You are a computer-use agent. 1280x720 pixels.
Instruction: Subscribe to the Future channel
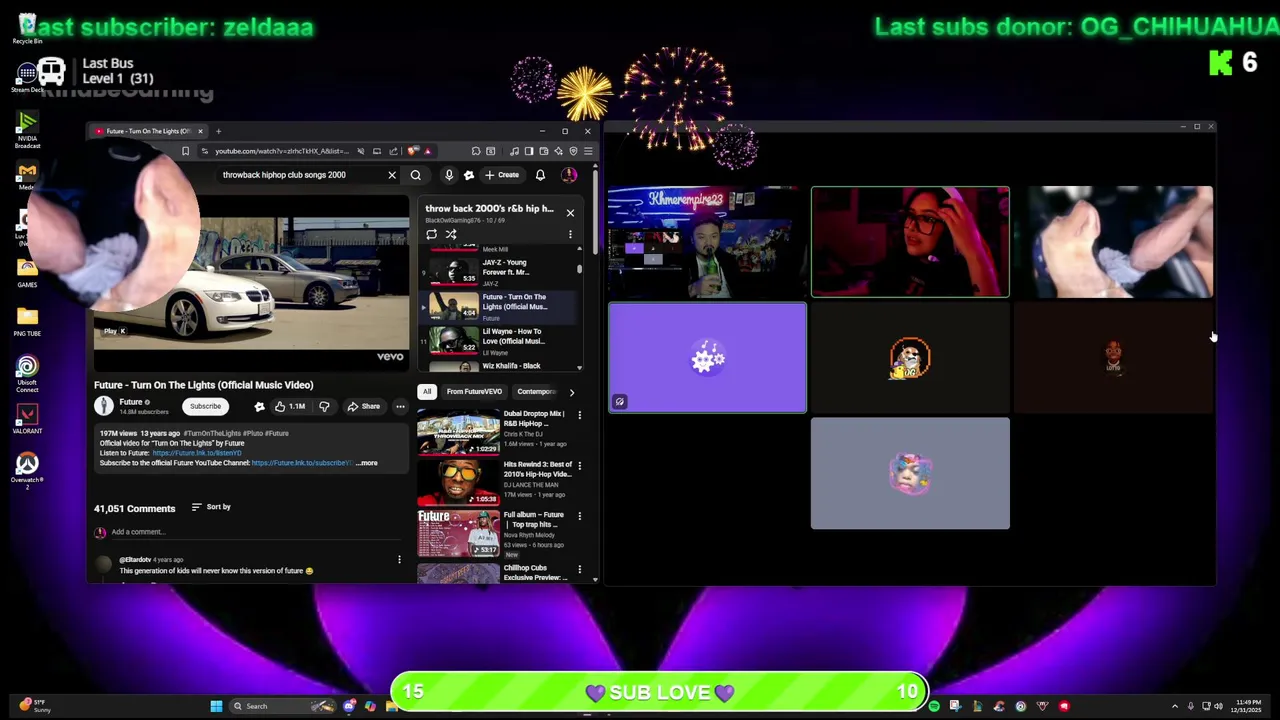[205, 406]
